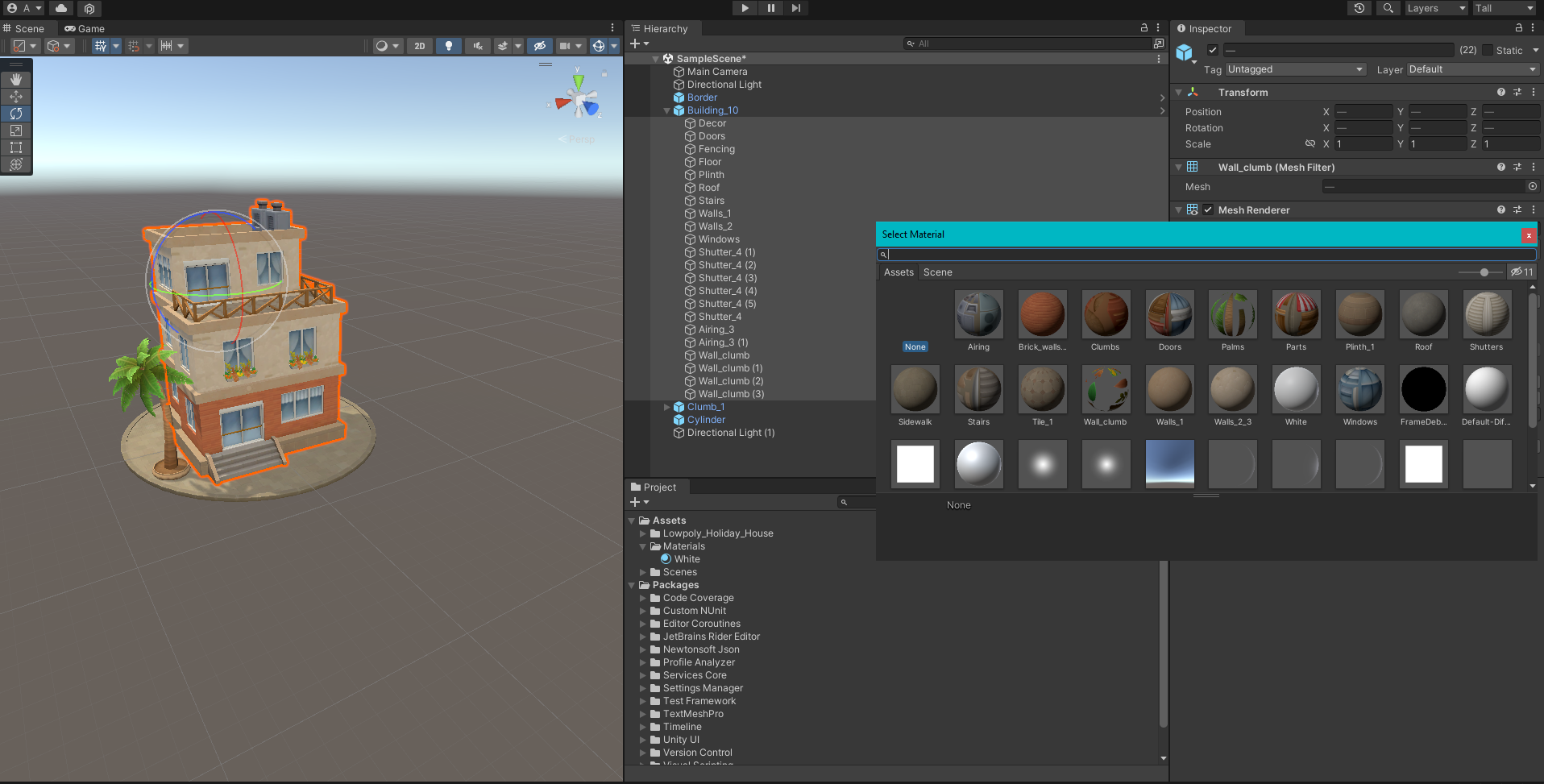Toggle scene lighting with the bulb icon
Viewport: 1544px width, 784px height.
(449, 46)
